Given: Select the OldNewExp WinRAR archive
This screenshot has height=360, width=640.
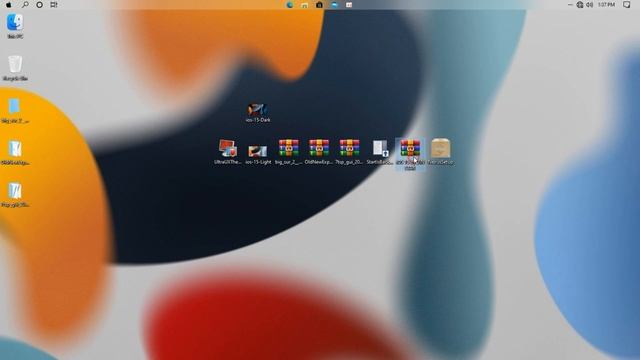Looking at the screenshot, I should point(319,152).
